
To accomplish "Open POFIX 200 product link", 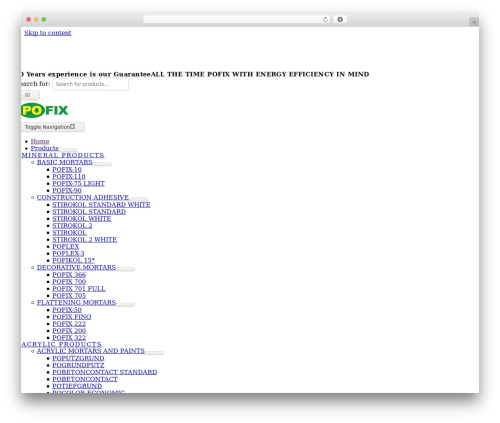I will coord(69,331).
